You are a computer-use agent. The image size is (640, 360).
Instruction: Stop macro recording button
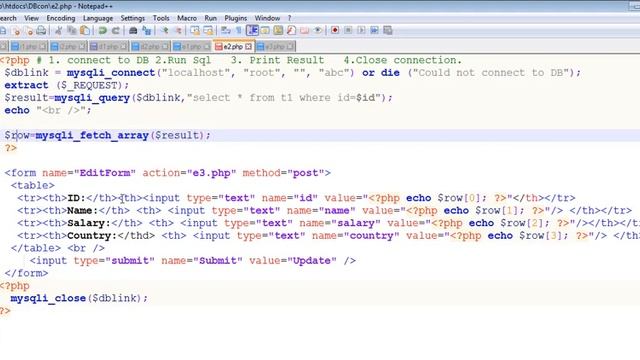(x=348, y=31)
